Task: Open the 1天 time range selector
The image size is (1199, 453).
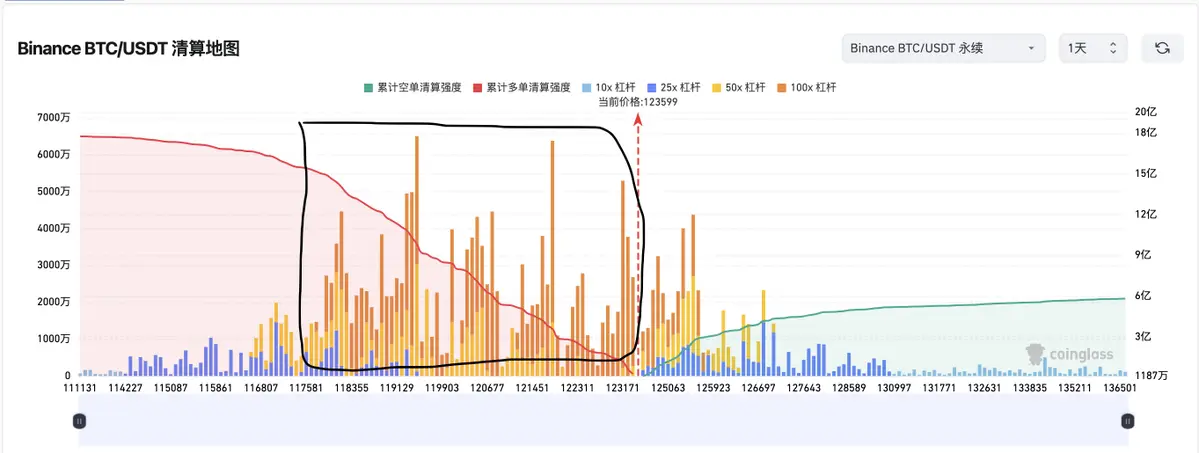Action: click(x=1093, y=48)
